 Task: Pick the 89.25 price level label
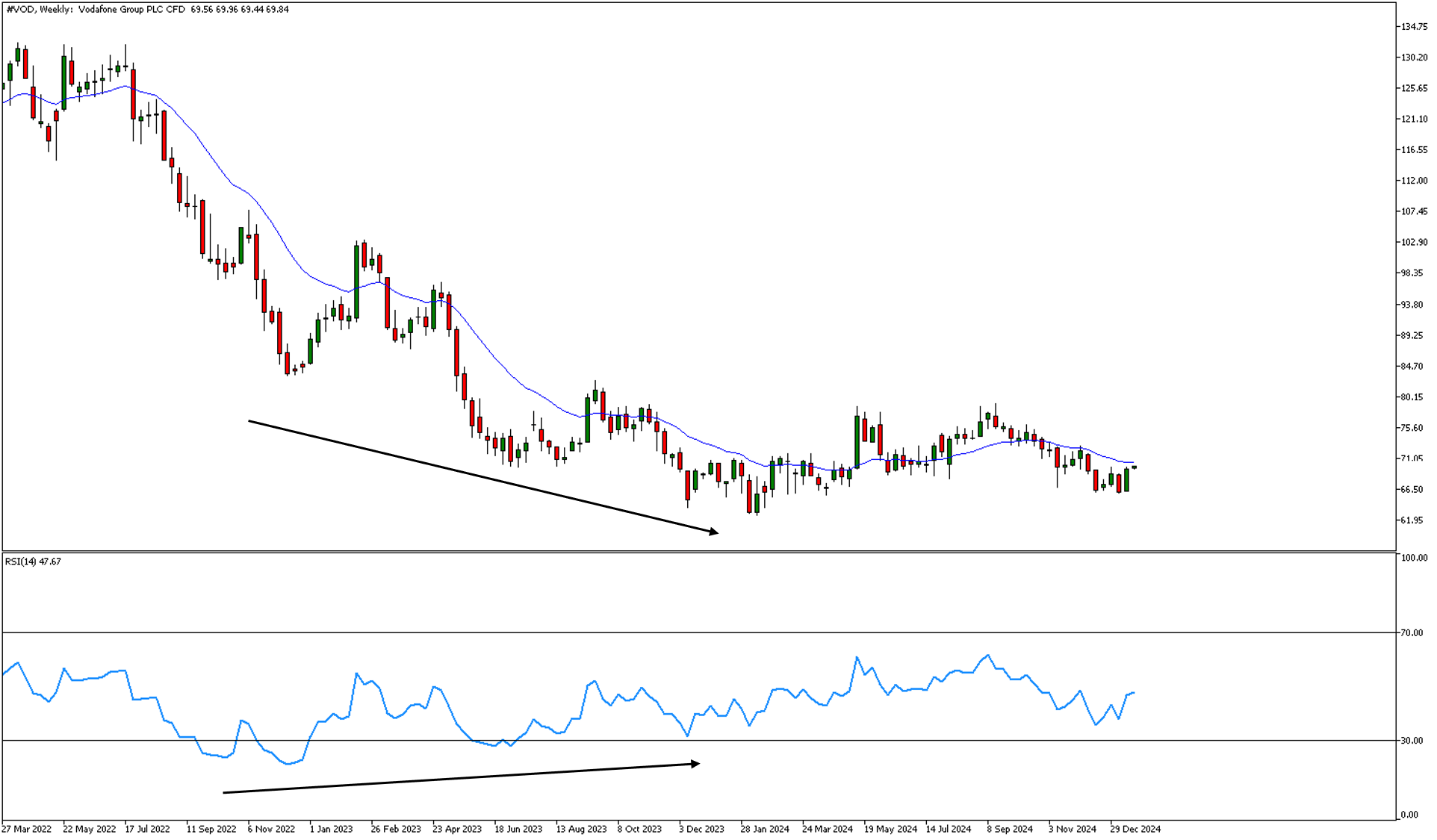point(1412,336)
